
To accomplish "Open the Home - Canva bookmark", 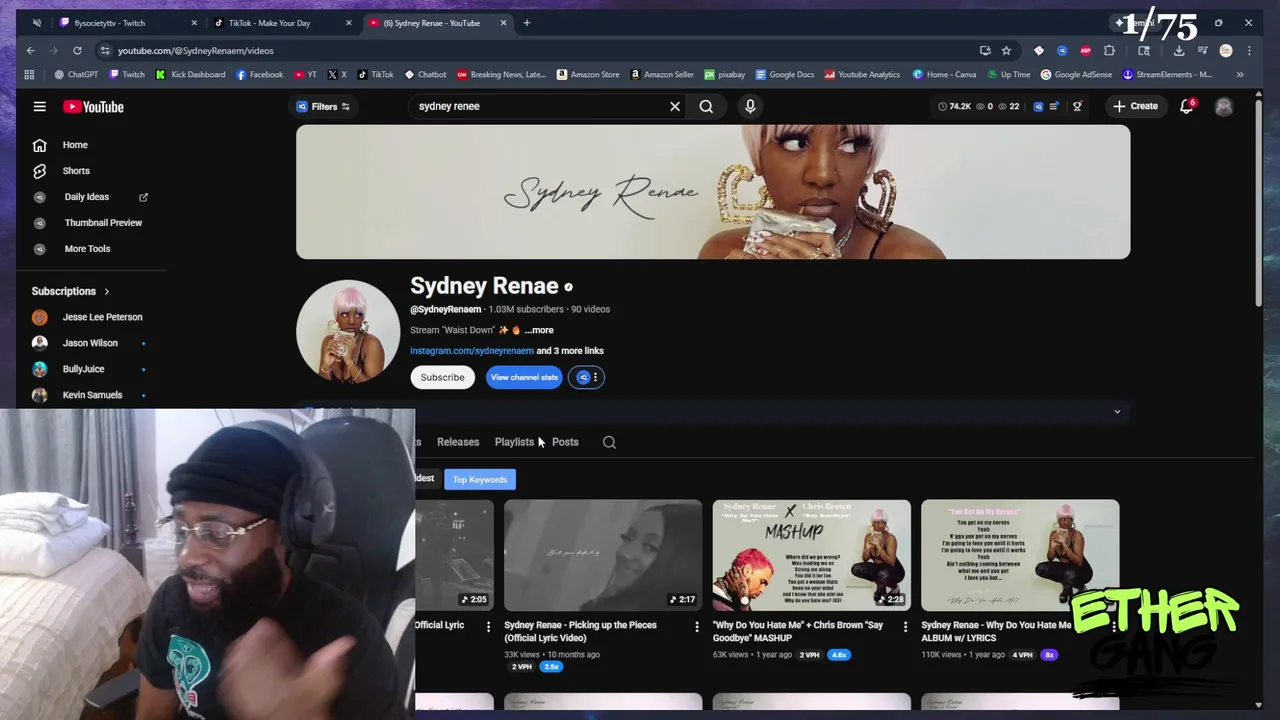I will click(x=943, y=74).
